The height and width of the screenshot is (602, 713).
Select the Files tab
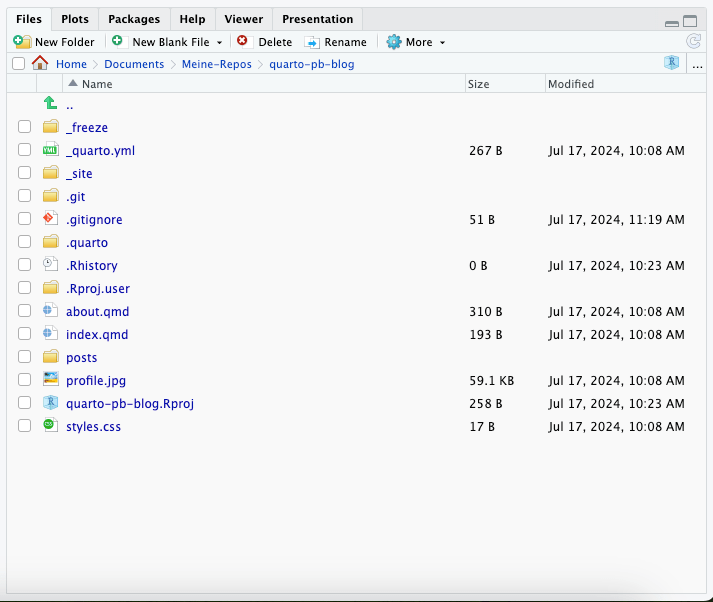tap(29, 19)
